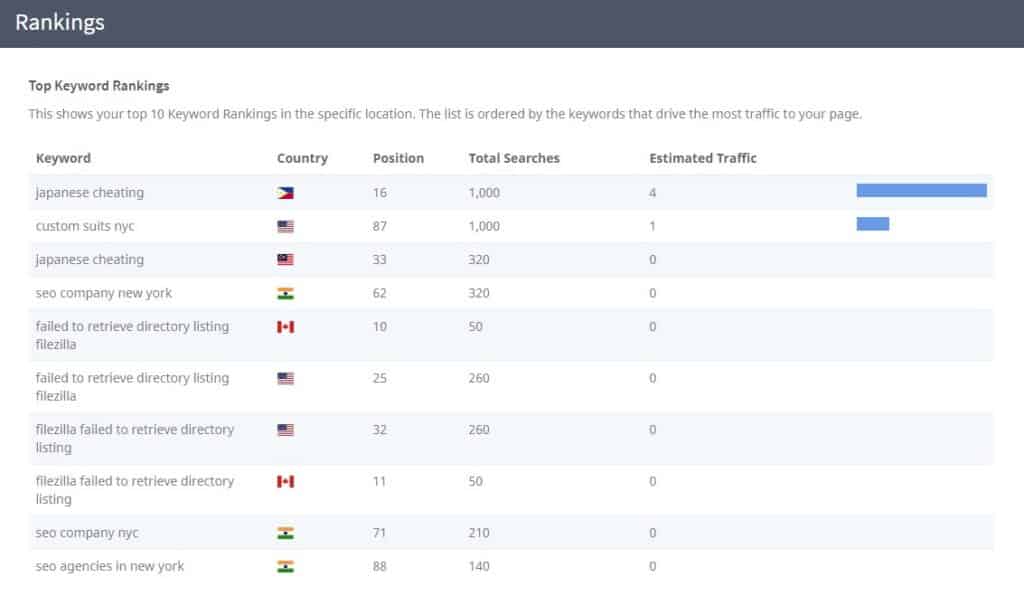Click the Country column header
This screenshot has height=596, width=1024.
pos(302,158)
